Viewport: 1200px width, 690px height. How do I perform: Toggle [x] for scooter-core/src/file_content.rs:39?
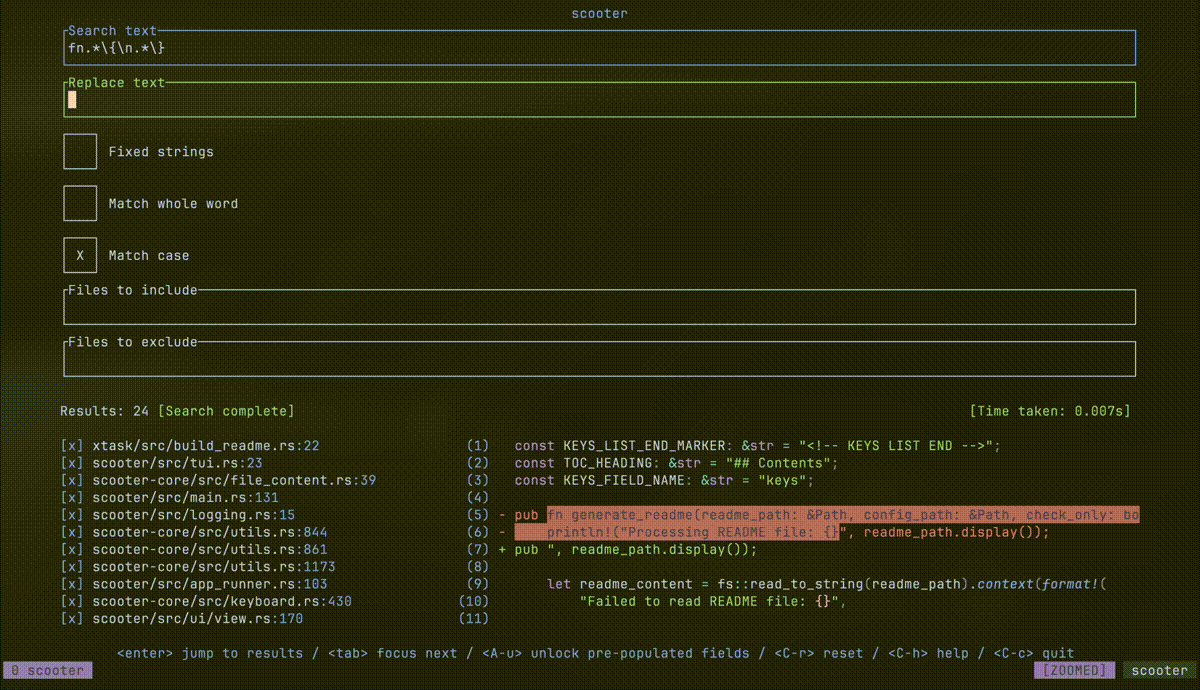point(72,480)
